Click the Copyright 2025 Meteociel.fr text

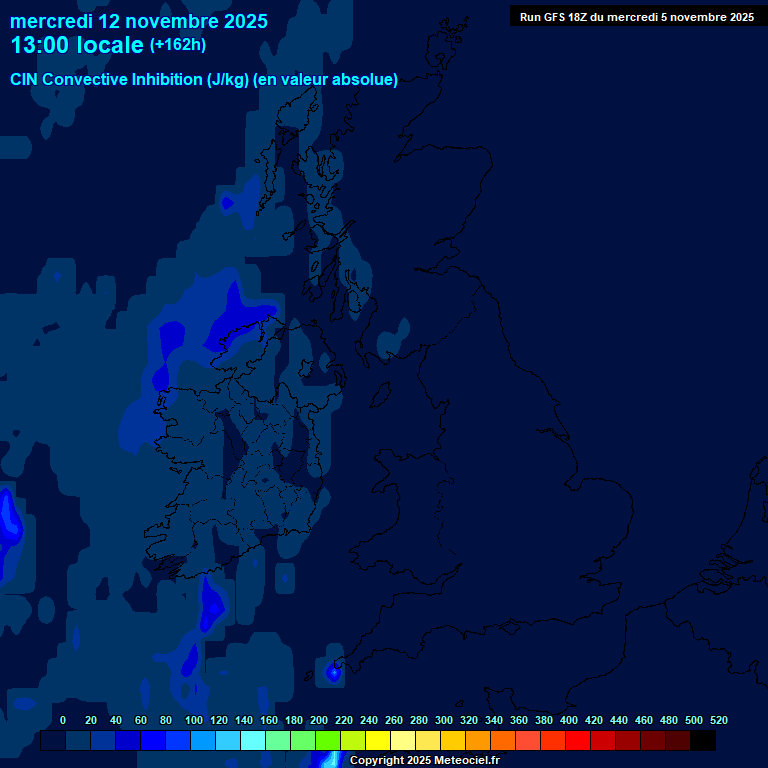[x=424, y=761]
